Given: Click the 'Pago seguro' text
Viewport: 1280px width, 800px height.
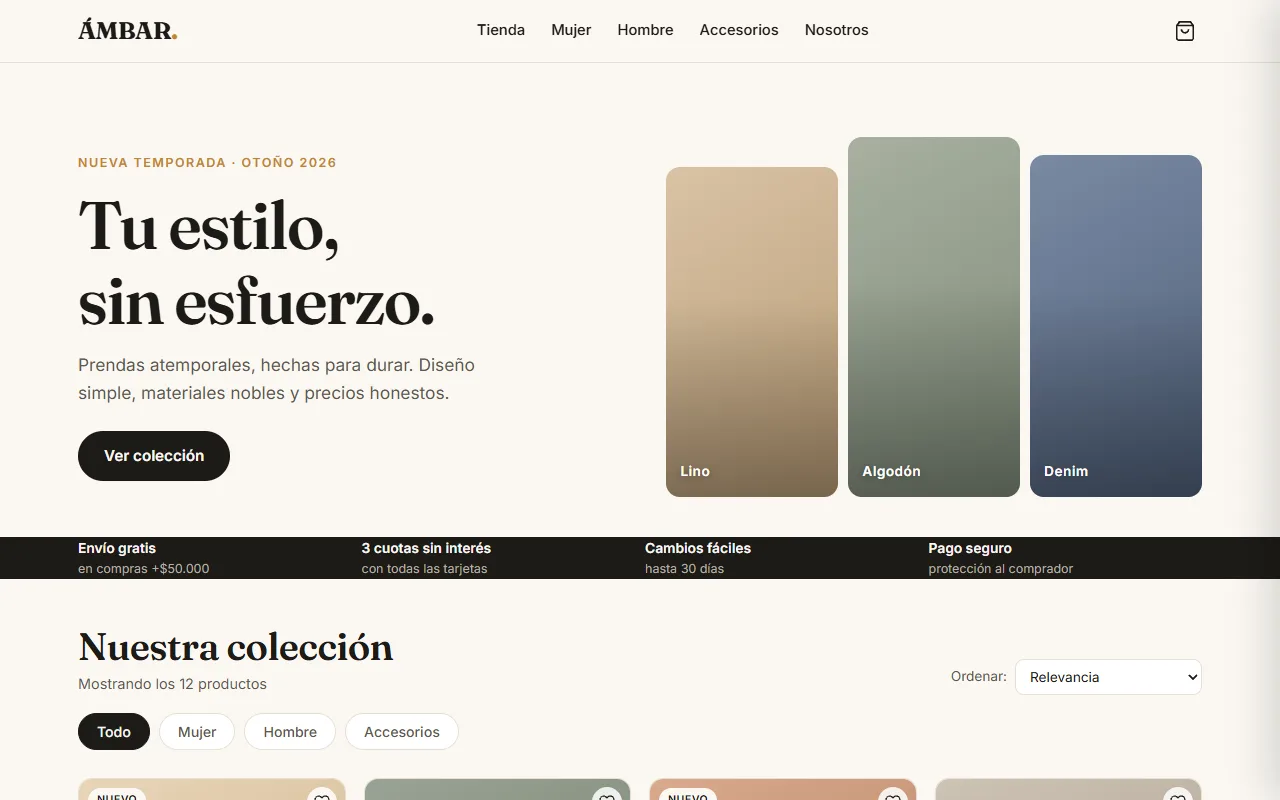Looking at the screenshot, I should coord(970,548).
